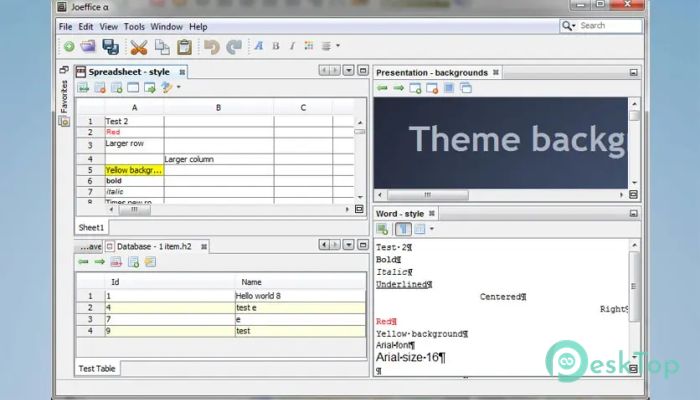Click the Presentation horizontal scrollbar thumb
Image resolution: width=700 pixels, height=400 pixels.
pos(428,195)
